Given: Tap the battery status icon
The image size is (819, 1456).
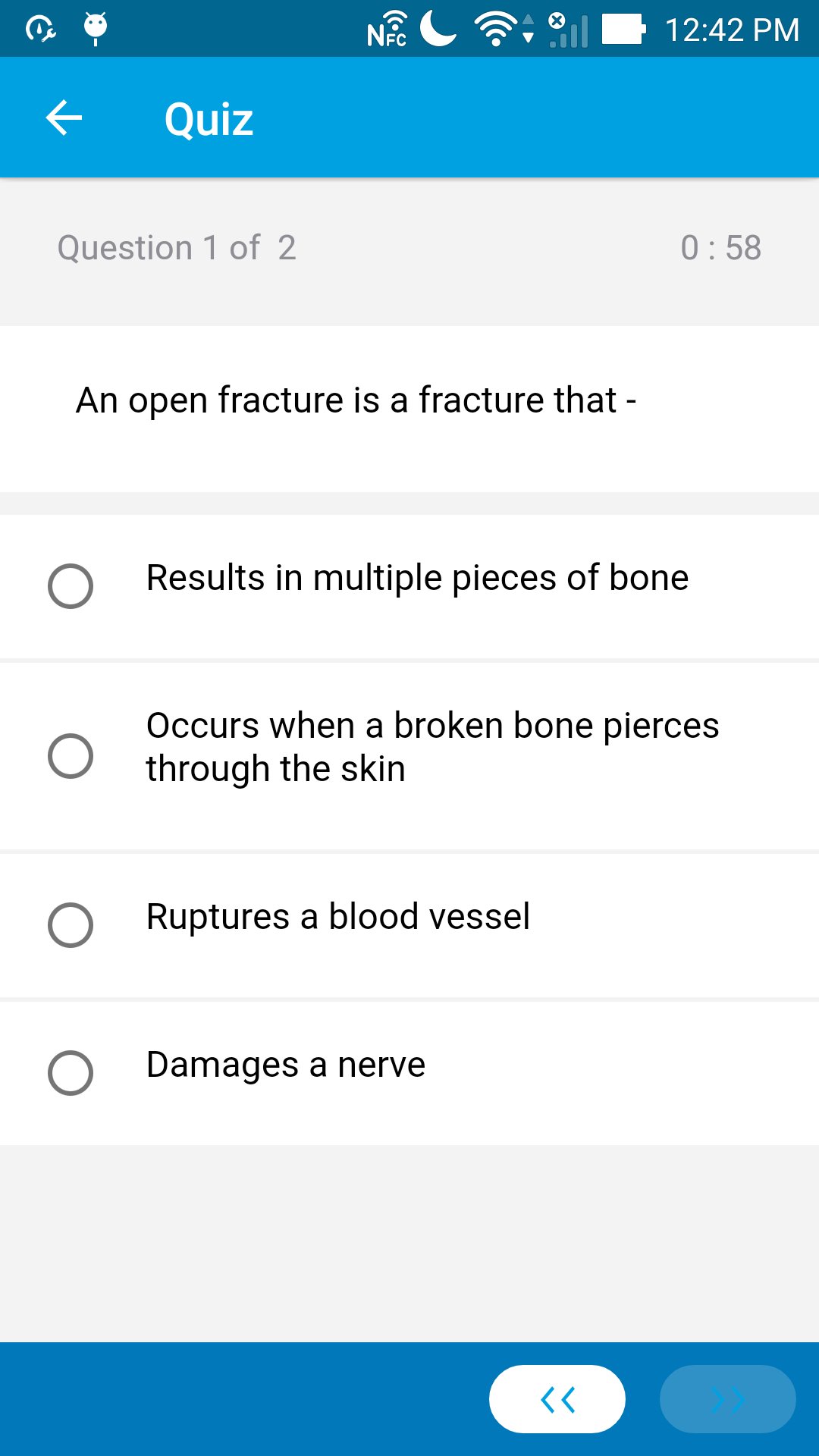Looking at the screenshot, I should [x=623, y=30].
